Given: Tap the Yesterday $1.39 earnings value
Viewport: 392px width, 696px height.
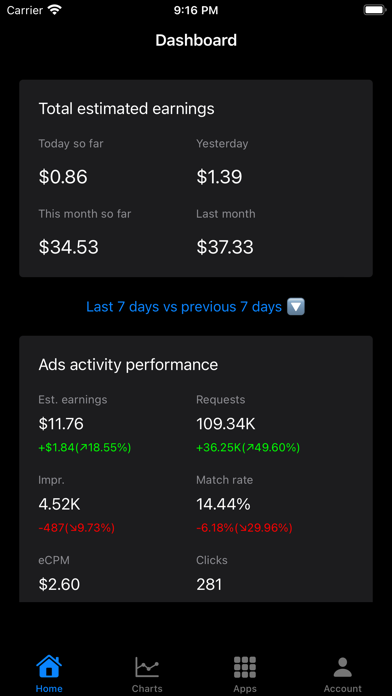Looking at the screenshot, I should point(219,177).
